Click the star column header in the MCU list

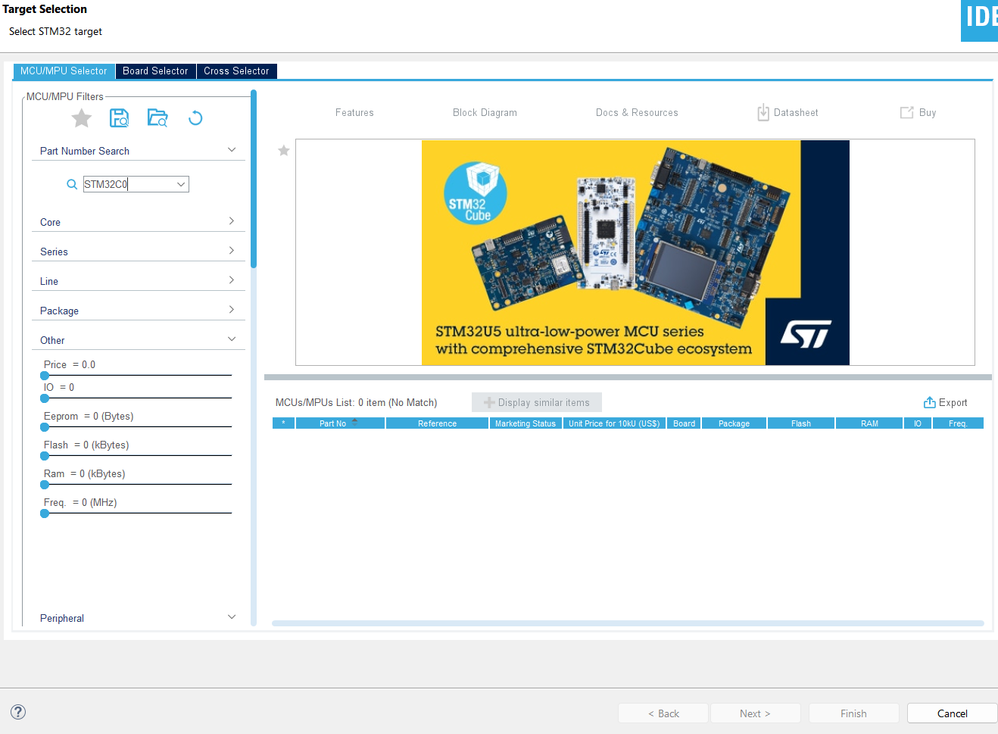(x=283, y=423)
